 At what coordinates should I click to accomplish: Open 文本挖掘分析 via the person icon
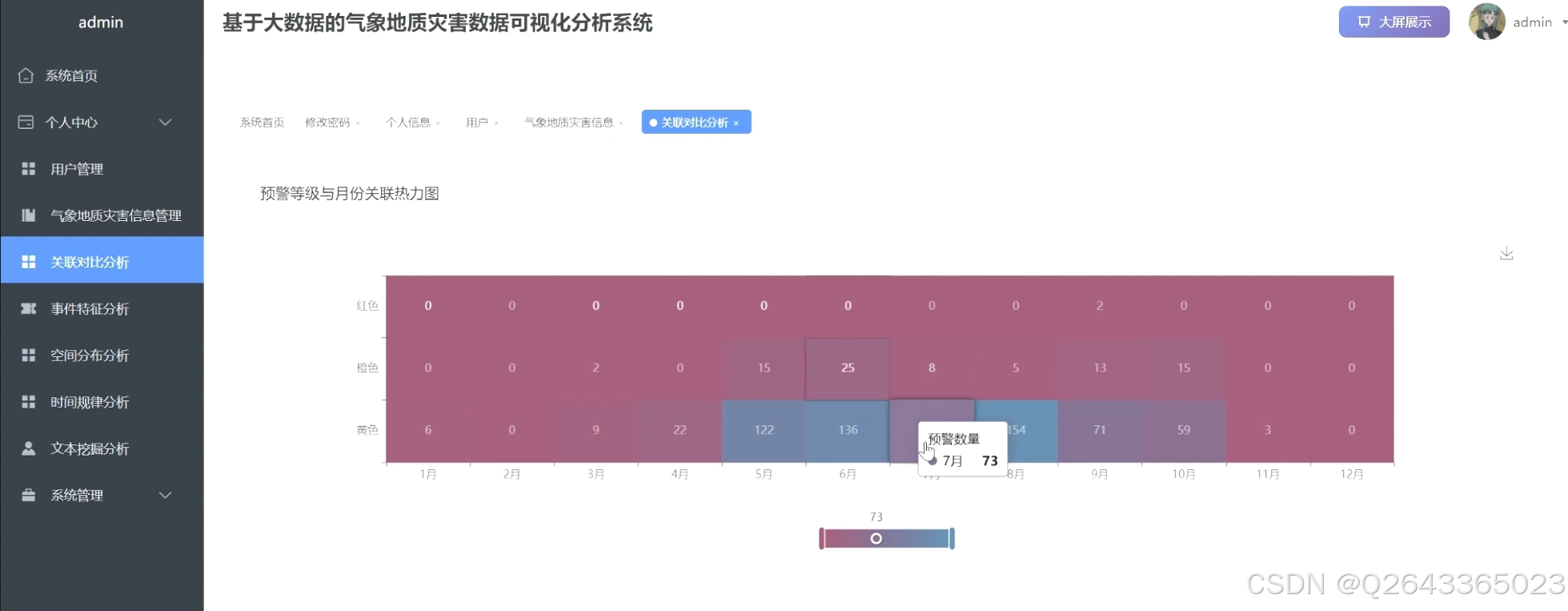click(x=28, y=448)
